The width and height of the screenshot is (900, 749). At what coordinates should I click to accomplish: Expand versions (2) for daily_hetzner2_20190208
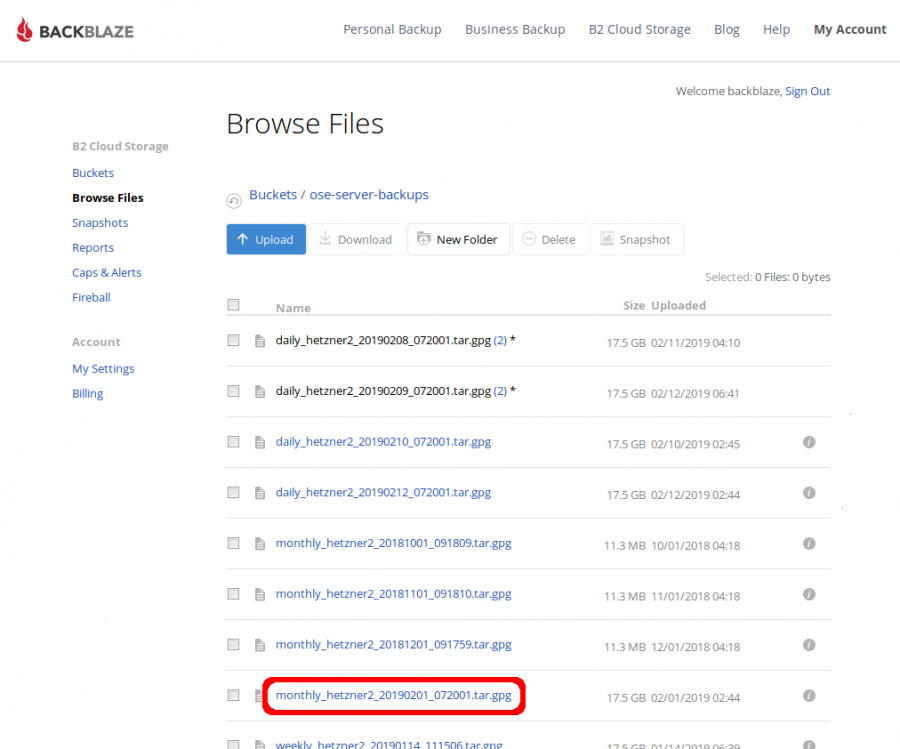point(502,340)
